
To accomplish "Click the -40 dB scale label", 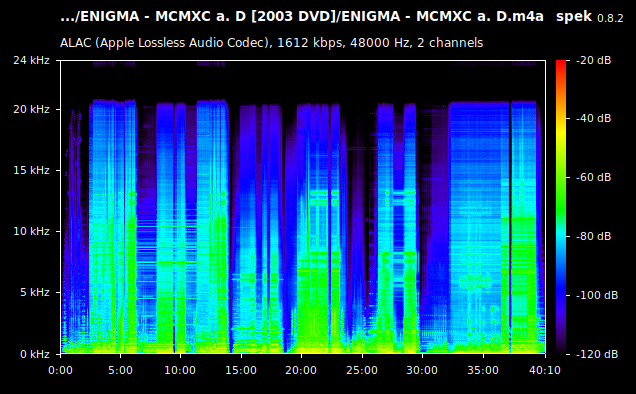I will point(593,118).
